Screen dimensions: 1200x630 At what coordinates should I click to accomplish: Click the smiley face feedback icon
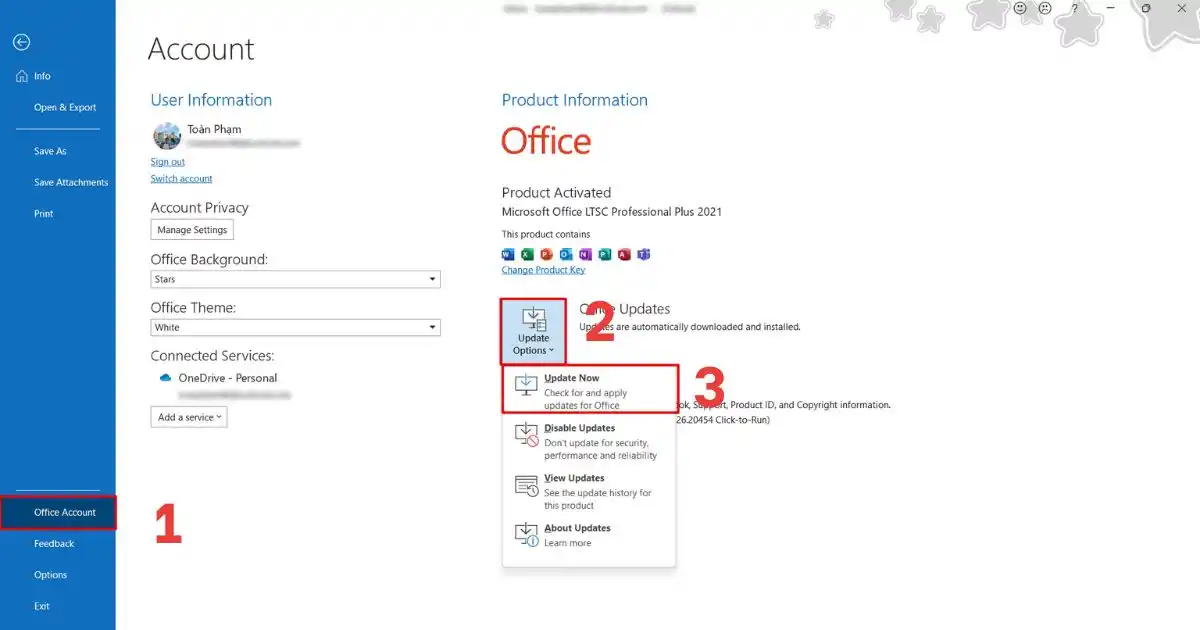[x=1021, y=8]
